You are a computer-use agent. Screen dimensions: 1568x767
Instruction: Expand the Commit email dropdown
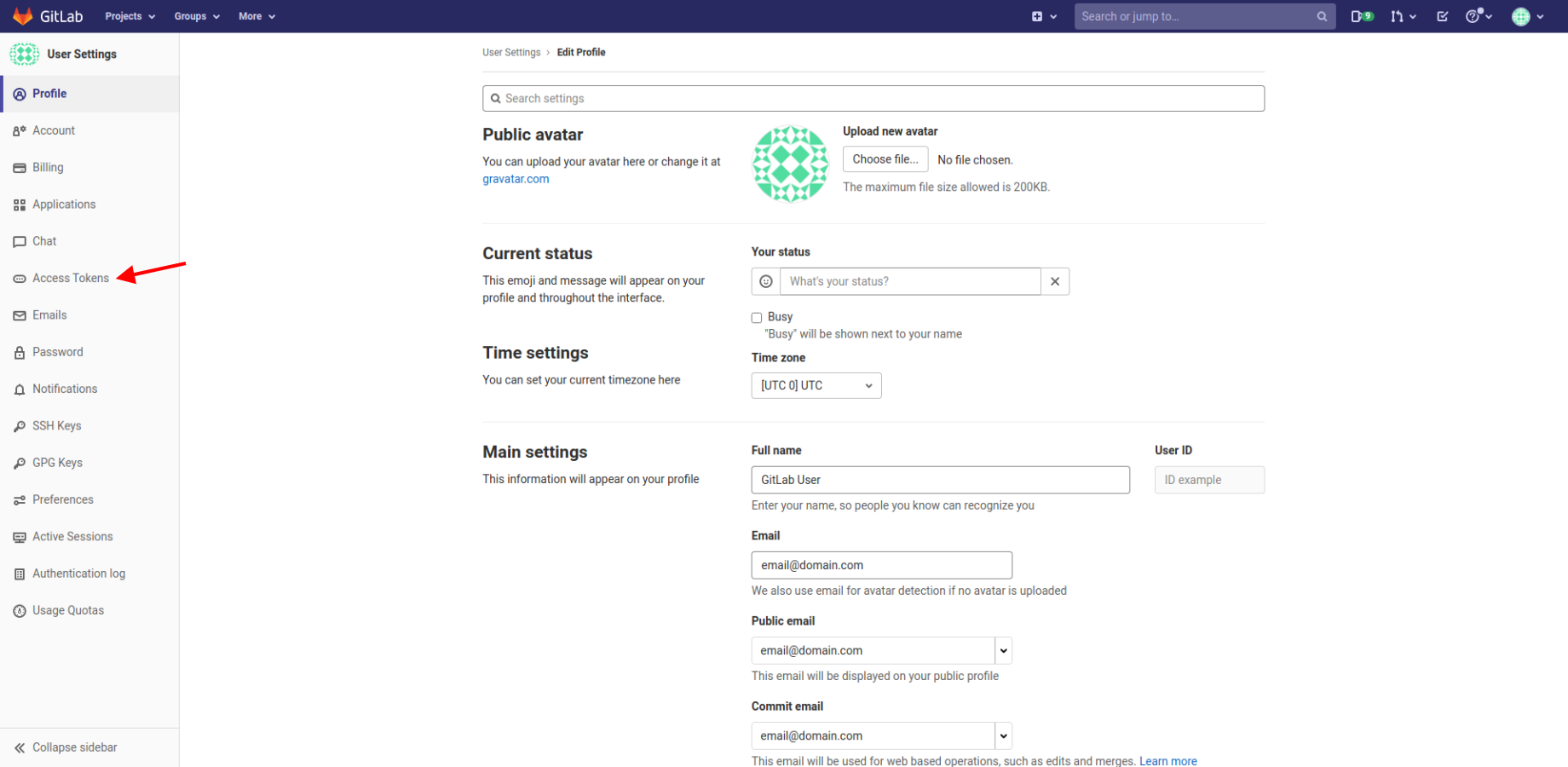1004,735
